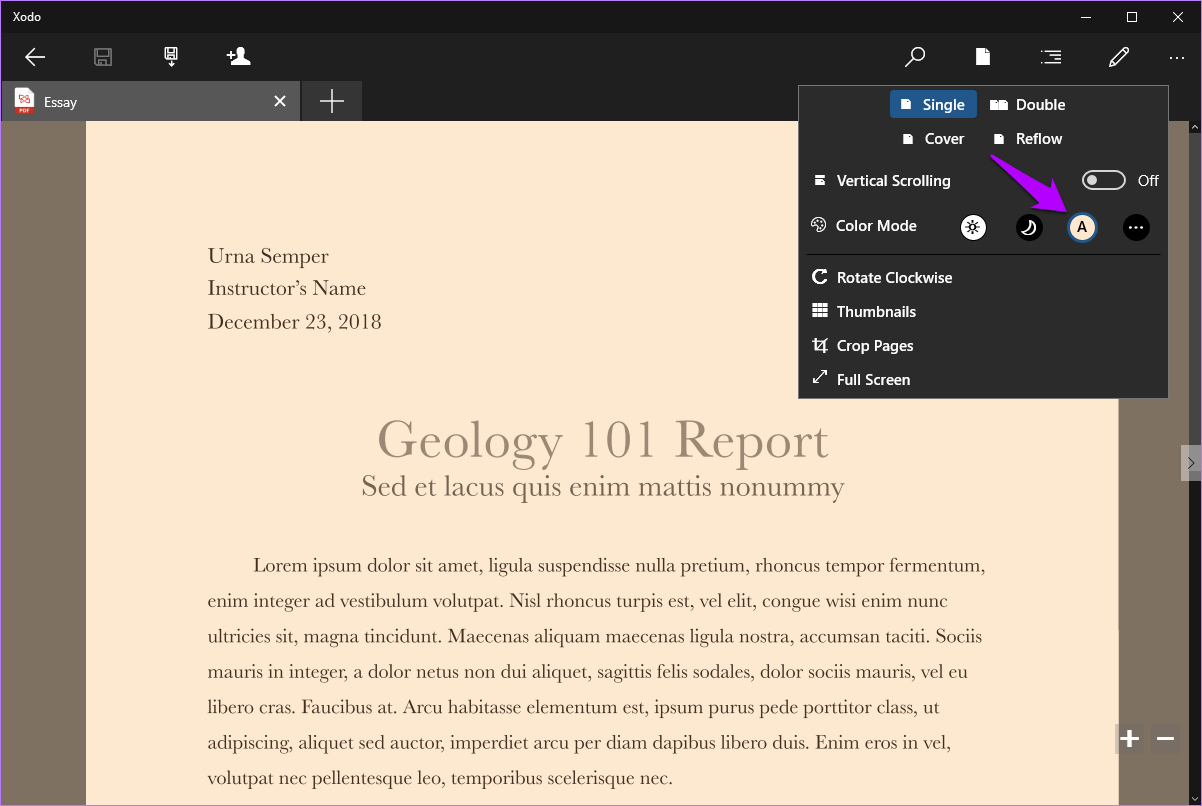Viewport: 1202px width, 806px height.
Task: Open custom color mode options
Action: click(1135, 227)
